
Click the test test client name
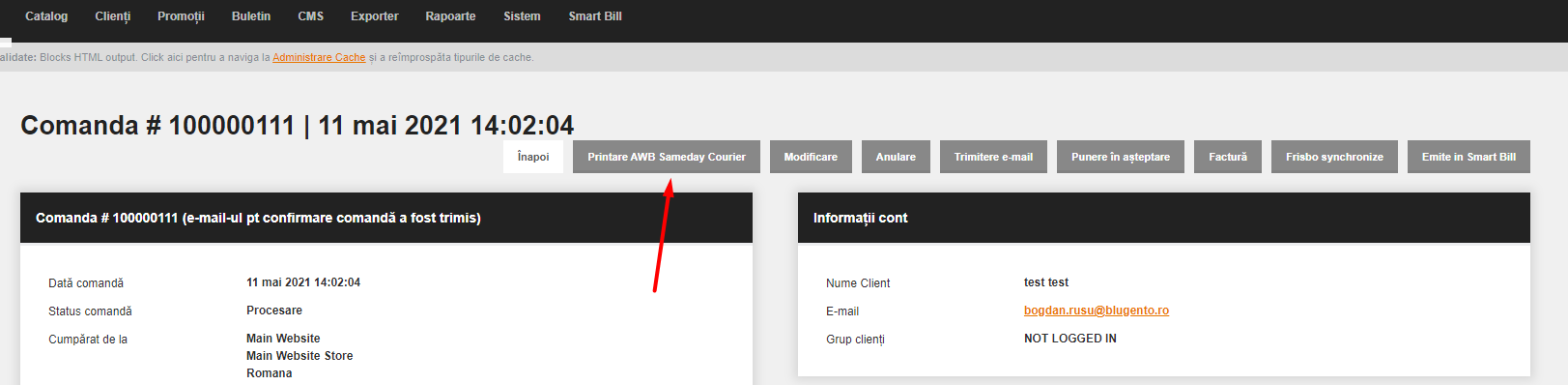click(1046, 282)
